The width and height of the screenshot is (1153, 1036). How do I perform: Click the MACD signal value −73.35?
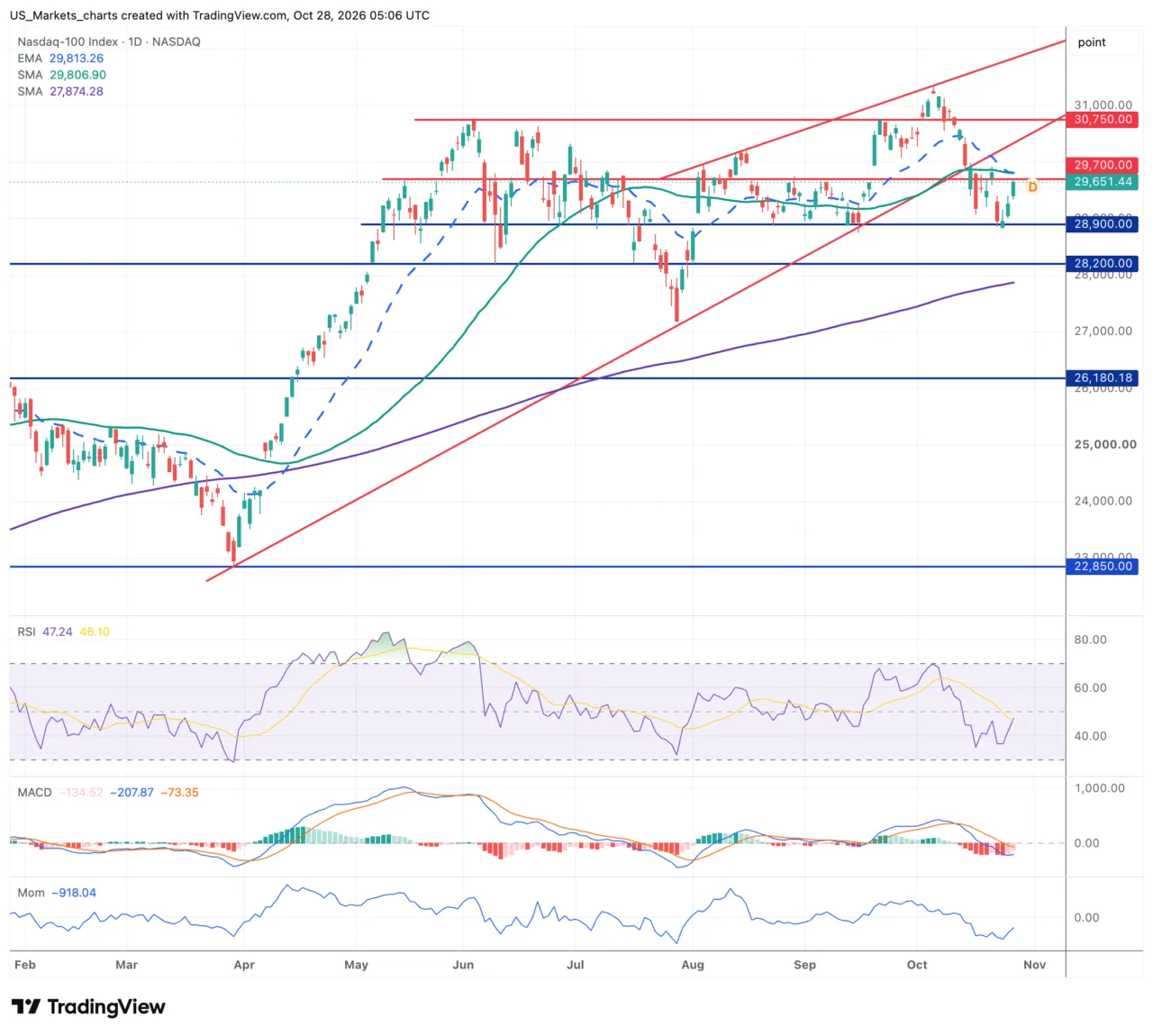180,792
